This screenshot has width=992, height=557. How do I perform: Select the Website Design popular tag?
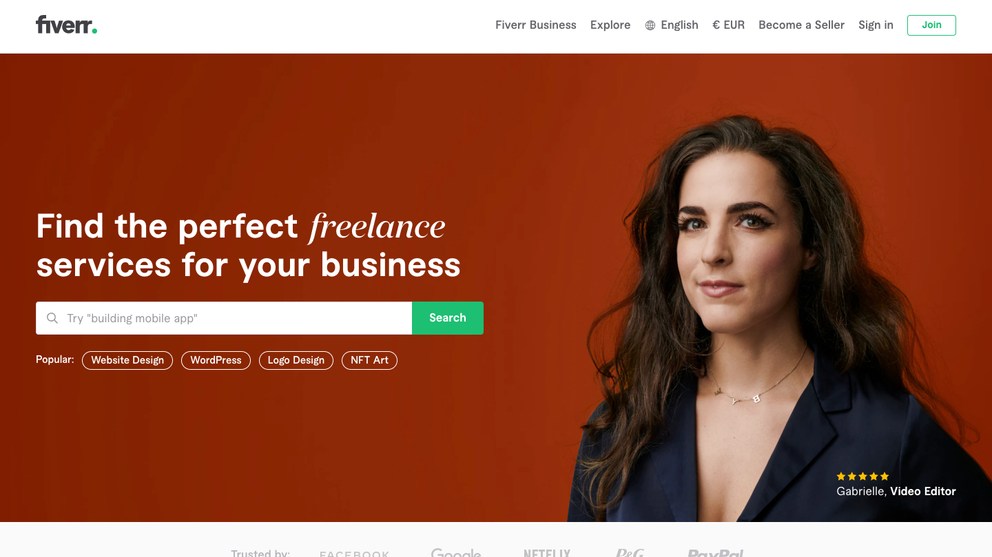tap(127, 360)
